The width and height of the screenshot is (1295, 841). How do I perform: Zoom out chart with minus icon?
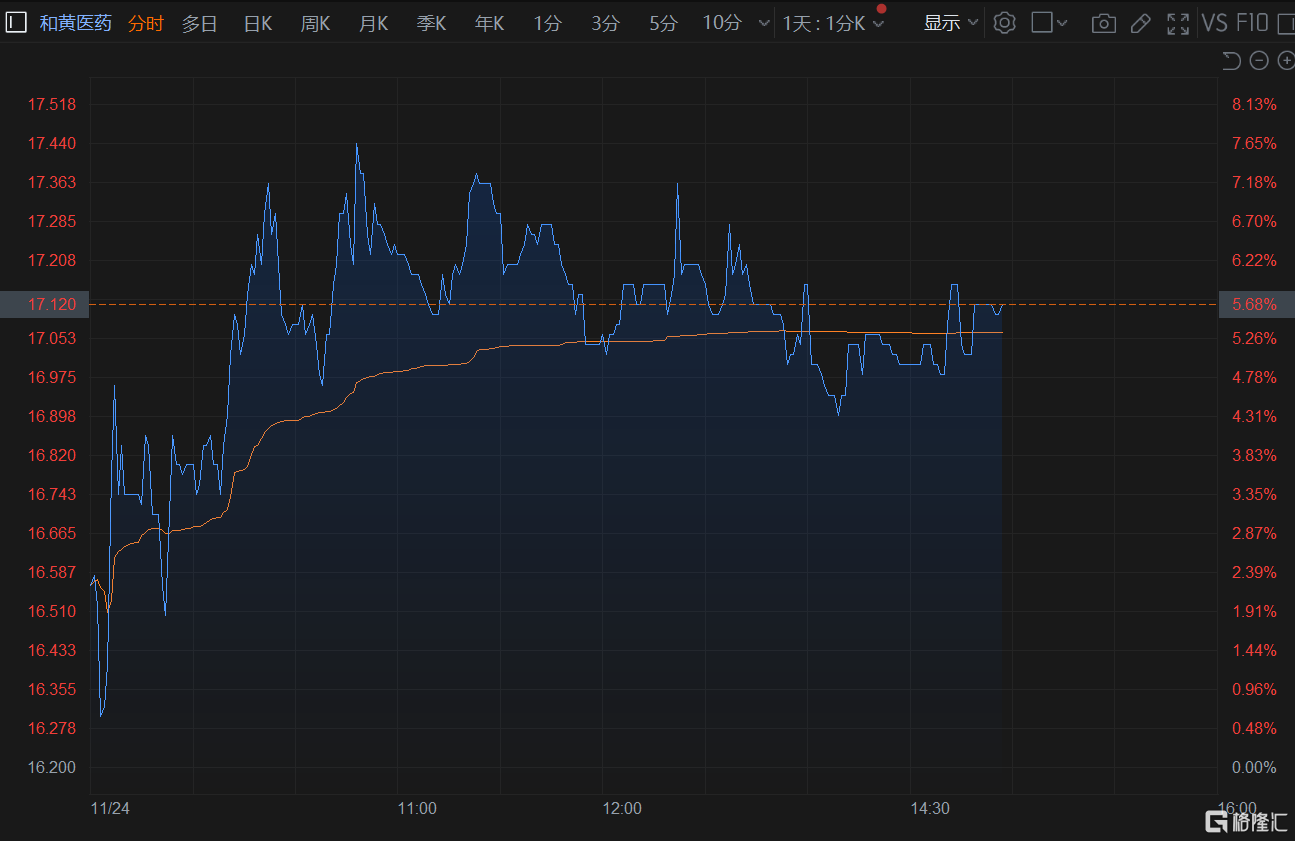click(1259, 61)
